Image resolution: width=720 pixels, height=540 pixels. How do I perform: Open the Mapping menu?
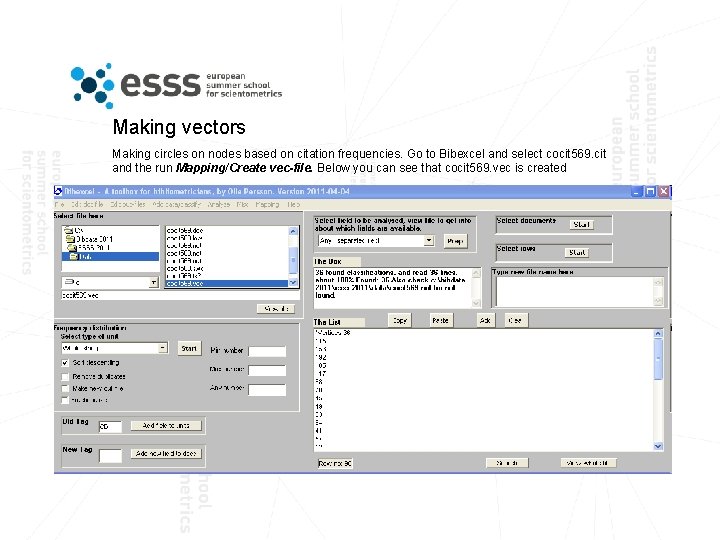point(267,204)
